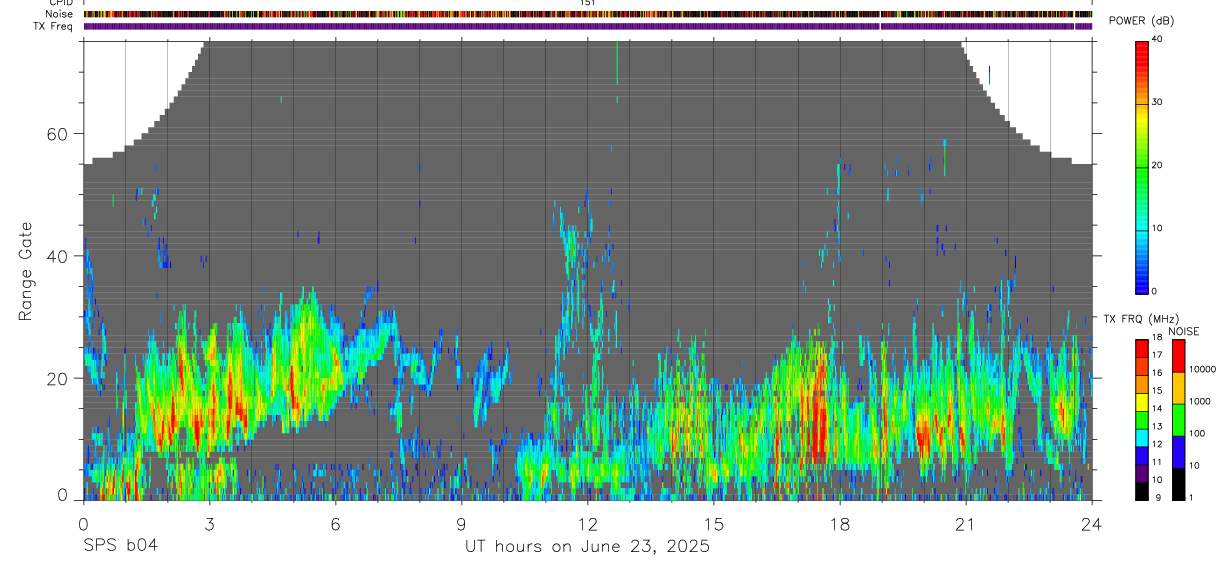Click the green 20 dB region of power colorbar
1228x567 pixels.
(1142, 166)
